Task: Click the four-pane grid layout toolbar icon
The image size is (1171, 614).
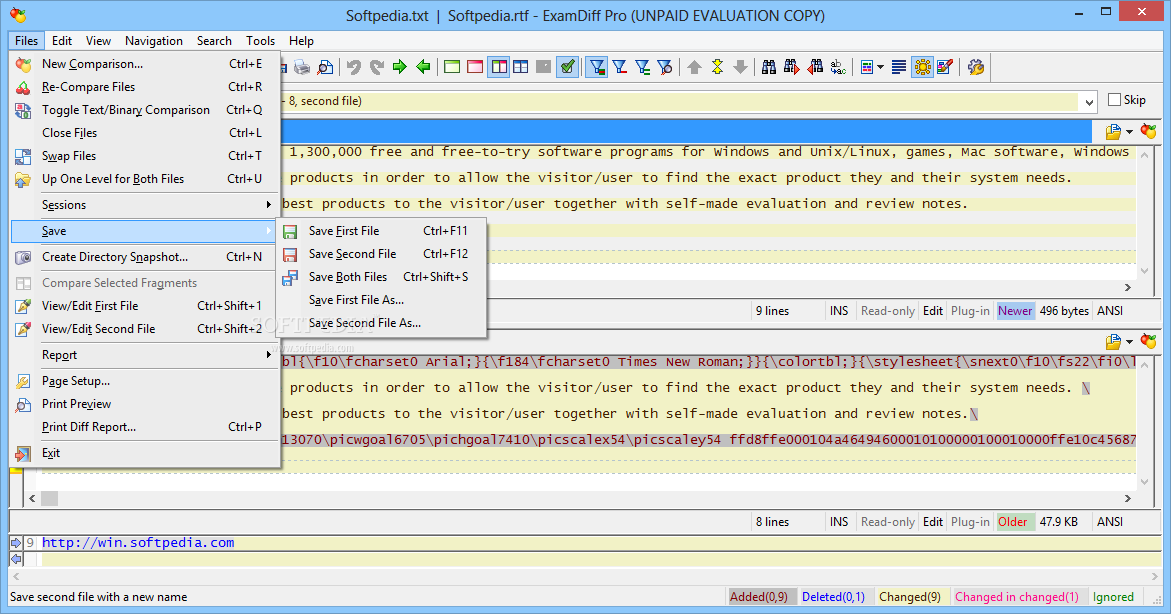Action: pyautogui.click(x=521, y=67)
